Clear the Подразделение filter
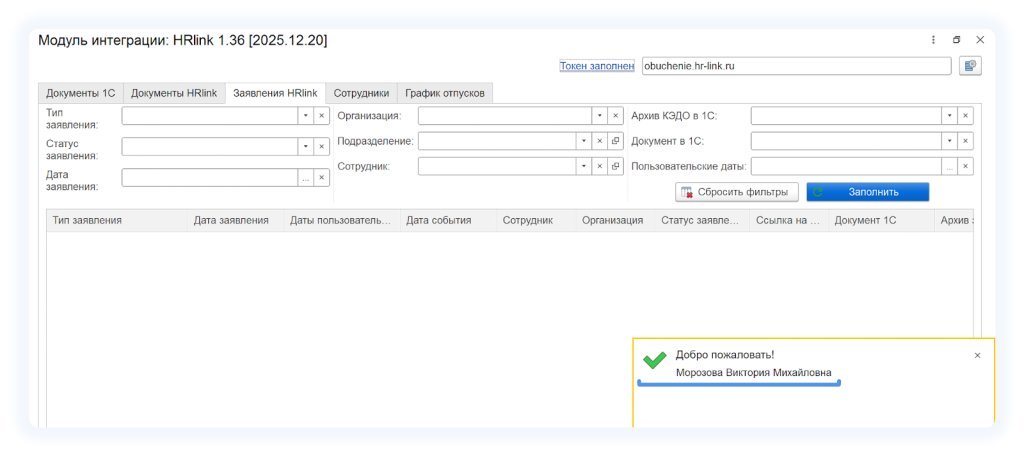The image size is (1024, 456). 600,141
